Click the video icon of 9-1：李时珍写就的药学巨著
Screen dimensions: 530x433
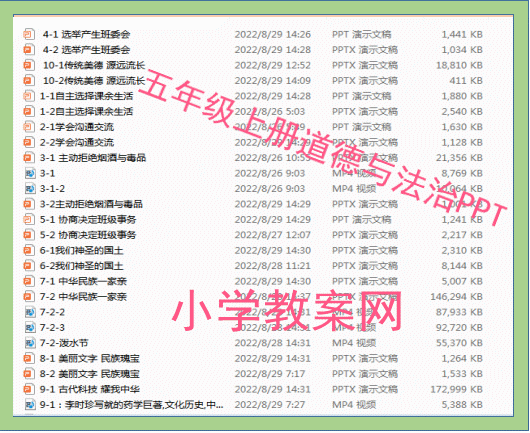(x=30, y=405)
